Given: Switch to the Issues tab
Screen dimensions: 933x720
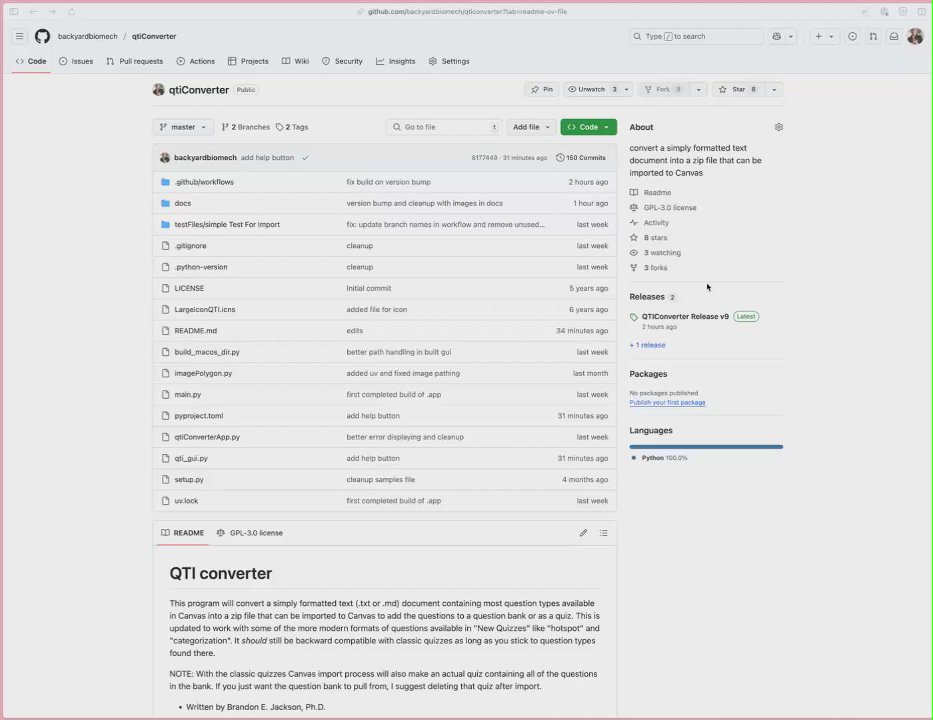Looking at the screenshot, I should click(76, 61).
